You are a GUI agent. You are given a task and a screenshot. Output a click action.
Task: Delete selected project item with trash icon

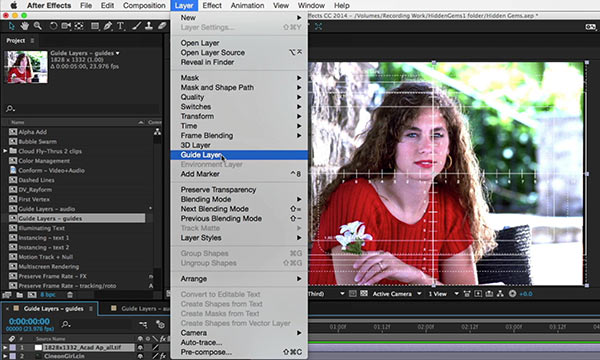tap(70, 295)
